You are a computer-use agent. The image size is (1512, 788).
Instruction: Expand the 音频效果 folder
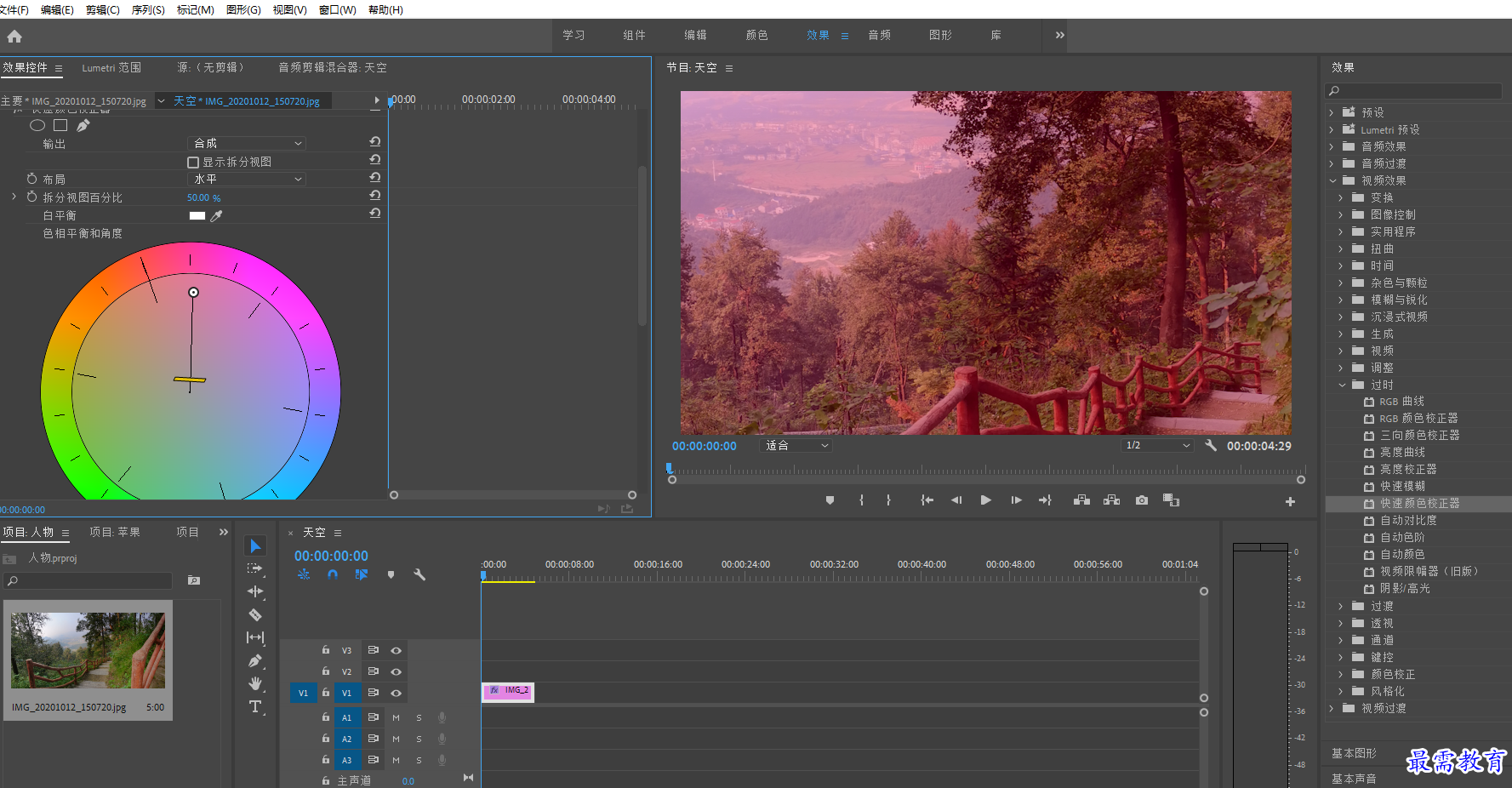pos(1332,146)
